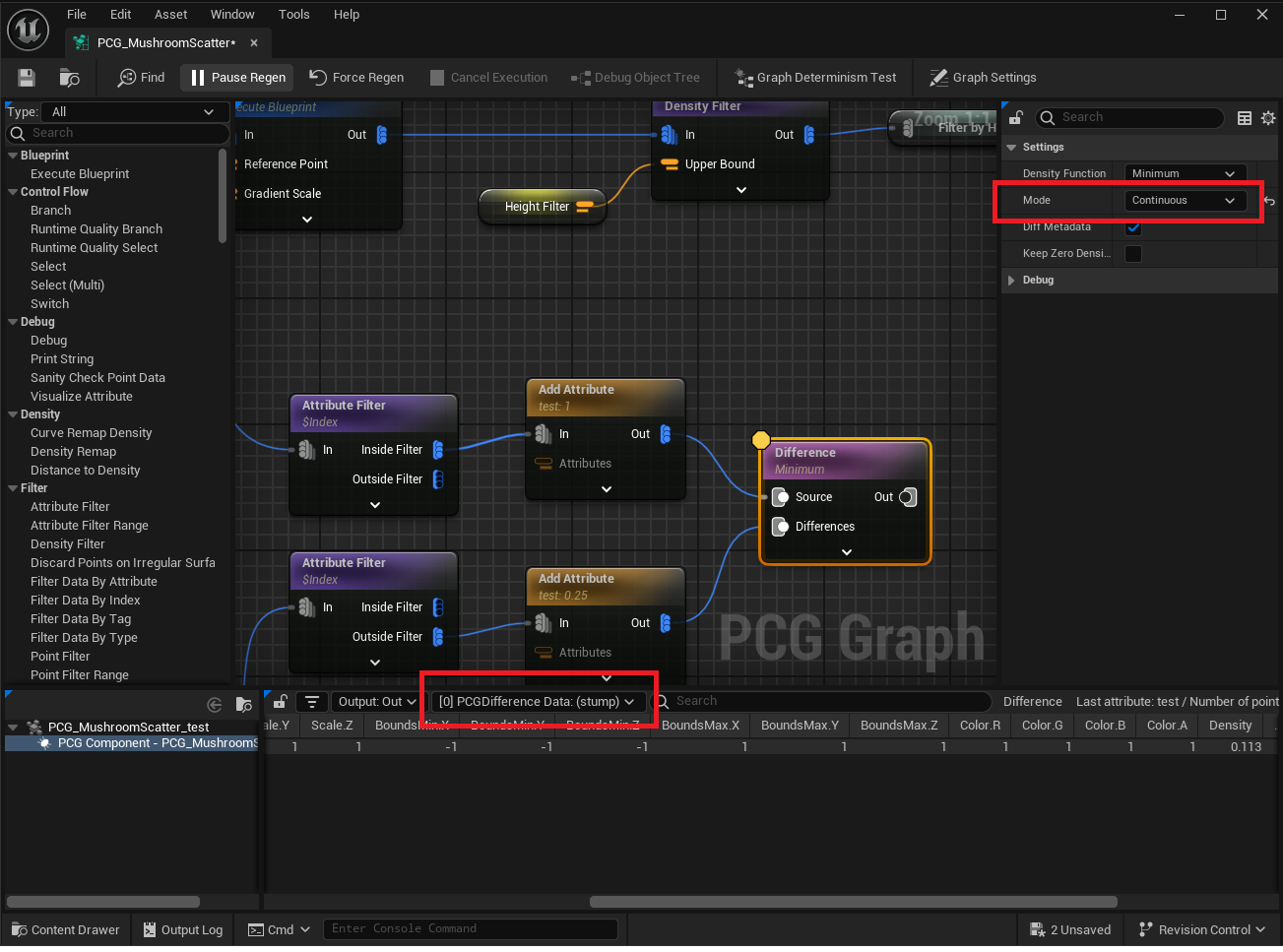The width and height of the screenshot is (1283, 952).
Task: Click the Force Regen button
Action: tap(356, 78)
